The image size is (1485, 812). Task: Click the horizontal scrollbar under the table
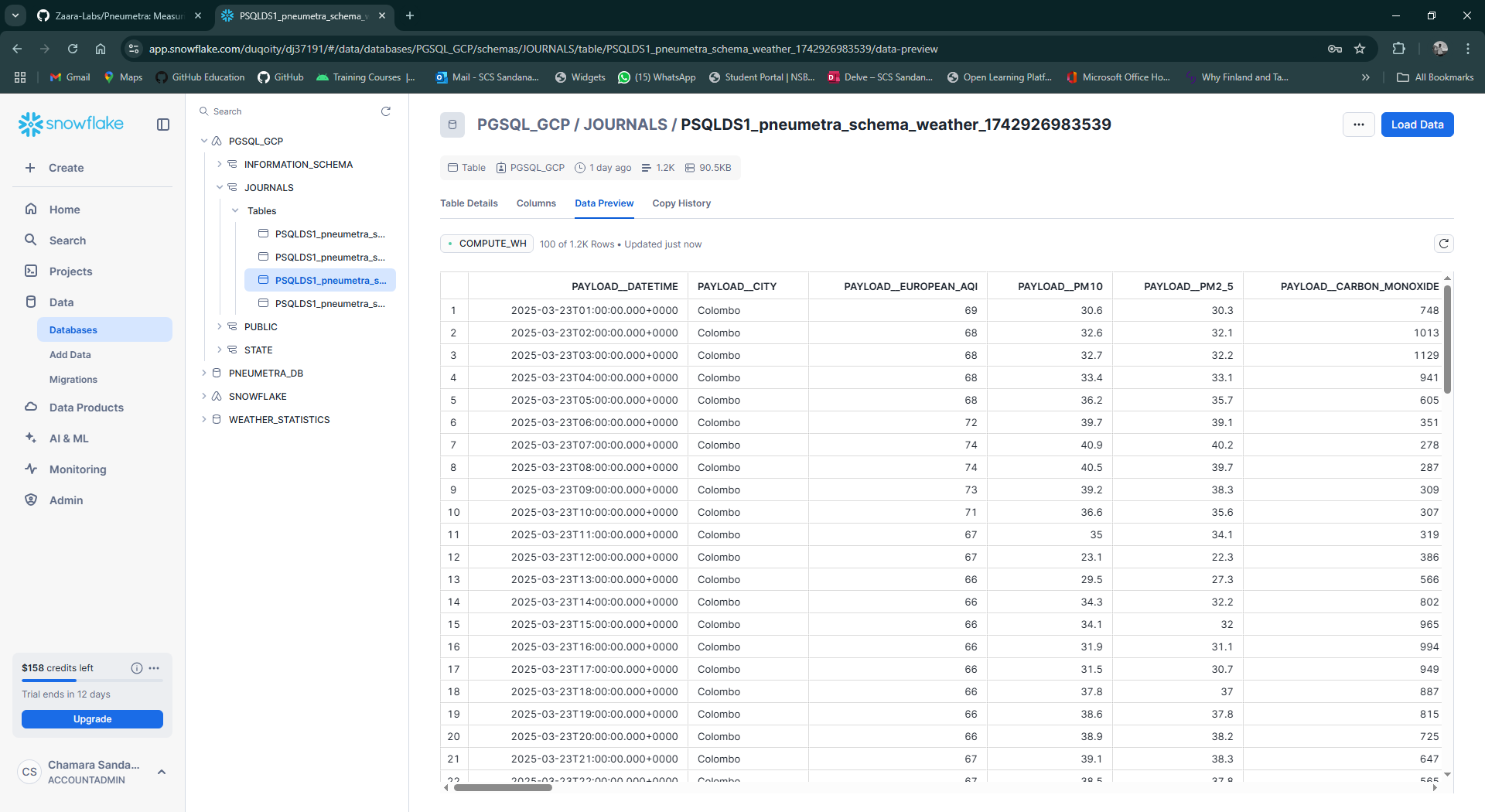503,788
